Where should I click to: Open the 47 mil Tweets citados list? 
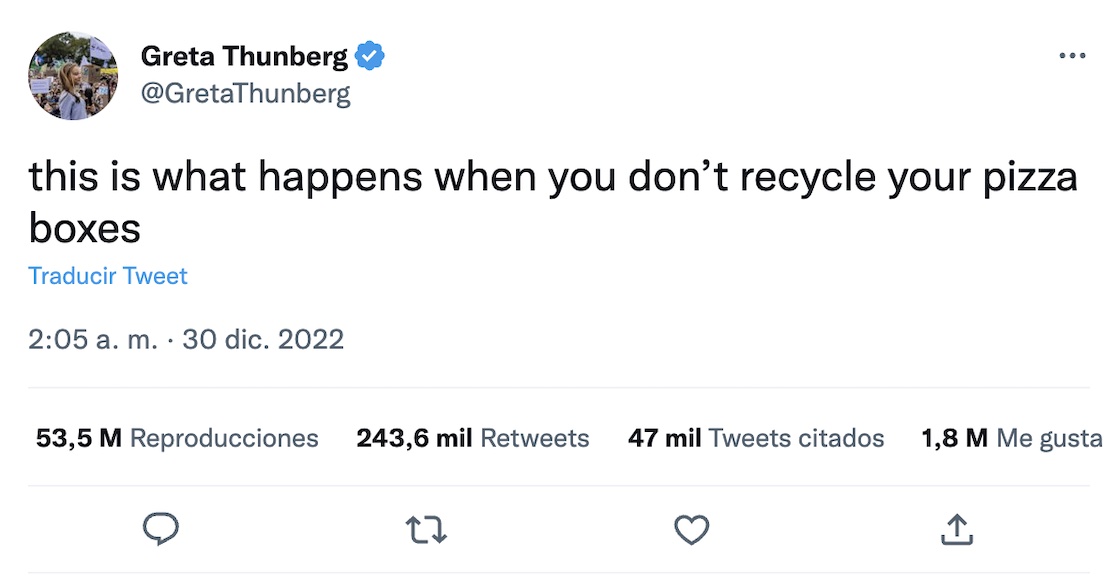(755, 438)
